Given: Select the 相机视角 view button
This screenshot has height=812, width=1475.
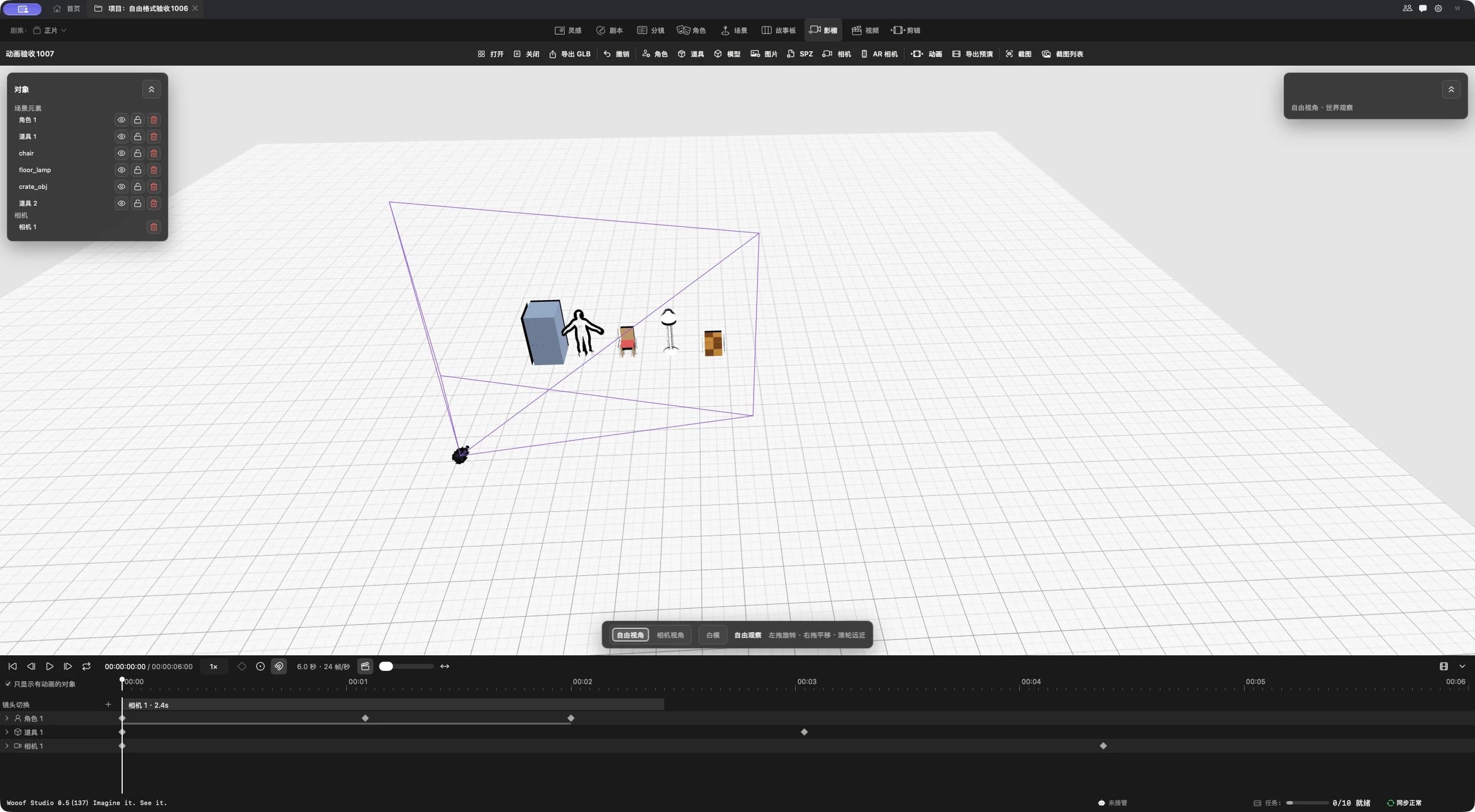Looking at the screenshot, I should pyautogui.click(x=670, y=635).
